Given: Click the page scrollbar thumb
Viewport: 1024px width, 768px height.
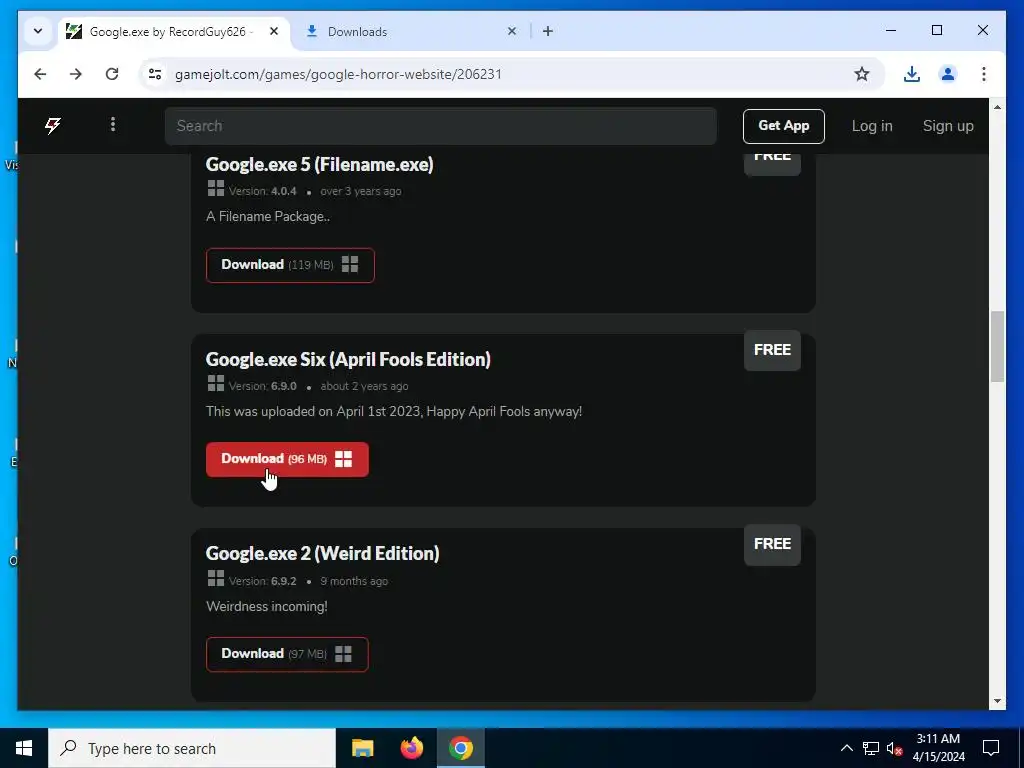Looking at the screenshot, I should (997, 346).
